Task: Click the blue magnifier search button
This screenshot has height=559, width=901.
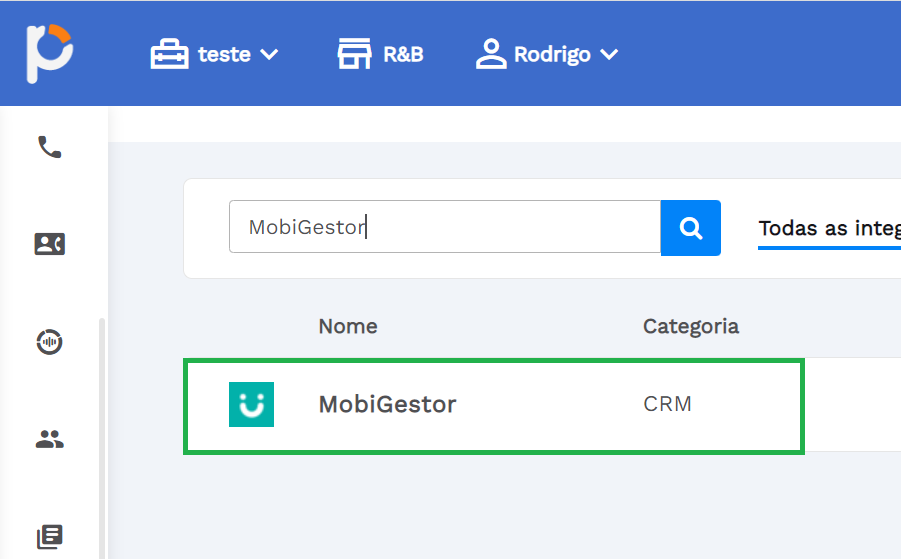Action: click(691, 228)
